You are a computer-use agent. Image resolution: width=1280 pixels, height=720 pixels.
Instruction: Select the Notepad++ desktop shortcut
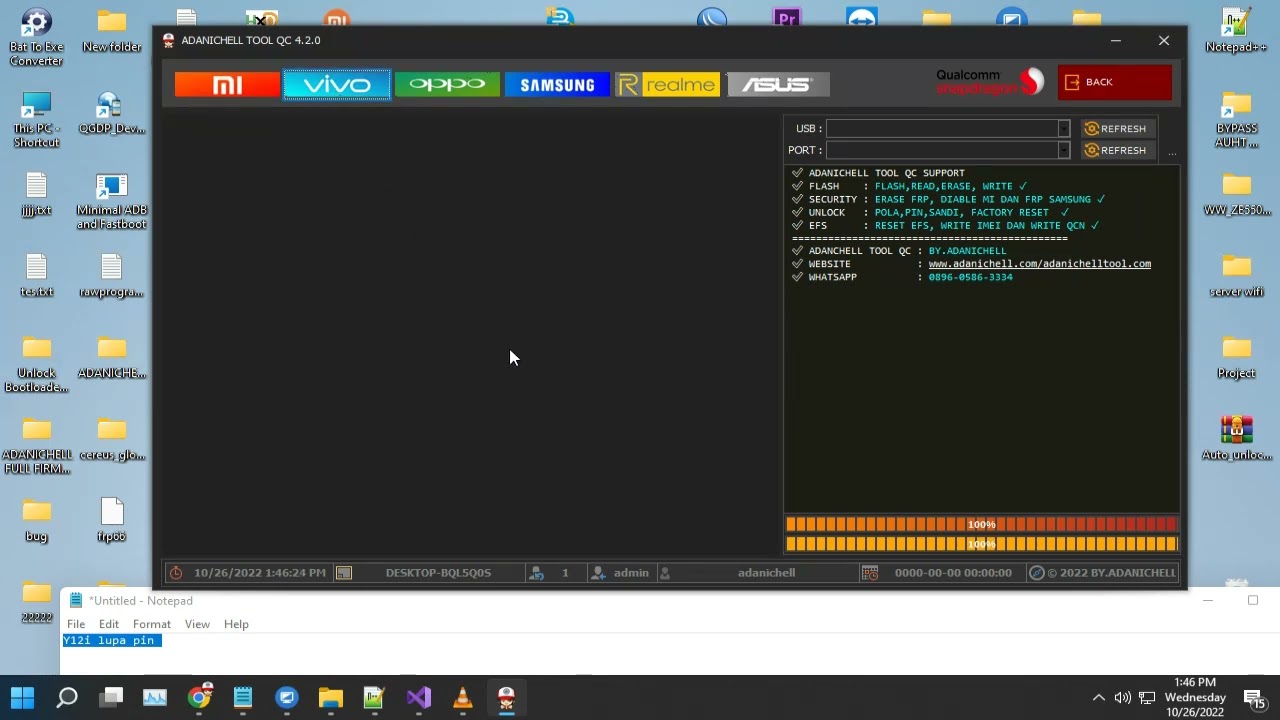(1236, 31)
